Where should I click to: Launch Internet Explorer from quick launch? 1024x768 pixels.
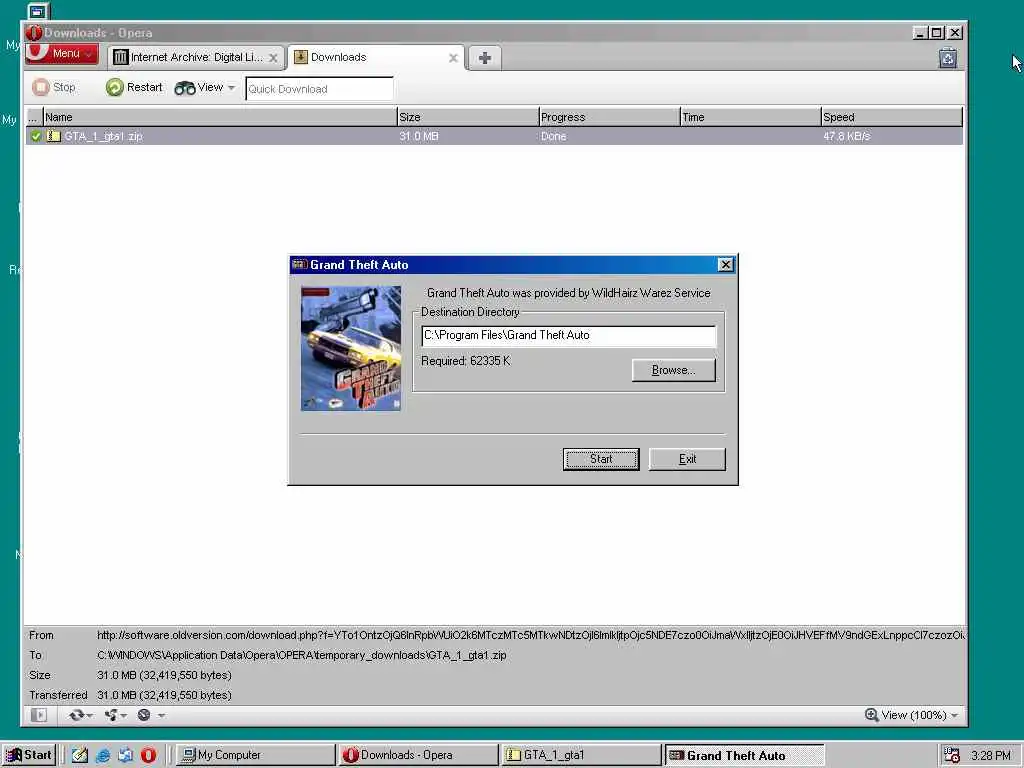[103, 755]
